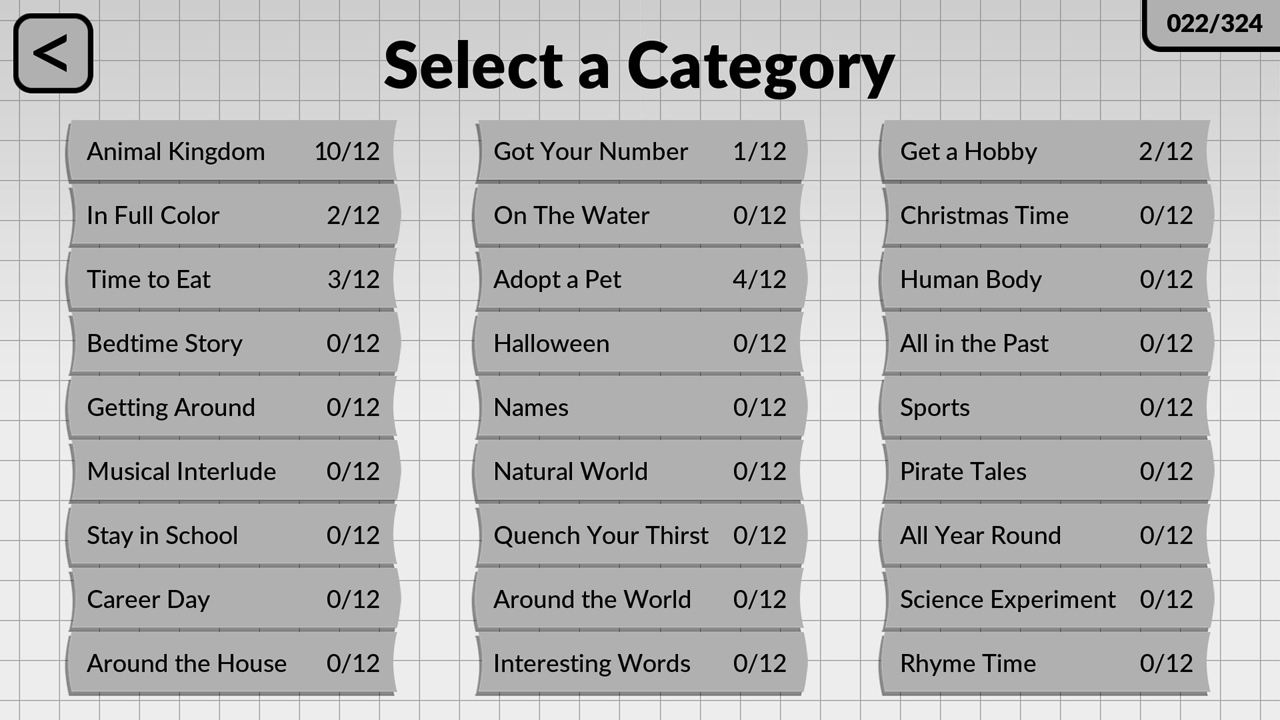Select the Human Body category

tap(1046, 280)
